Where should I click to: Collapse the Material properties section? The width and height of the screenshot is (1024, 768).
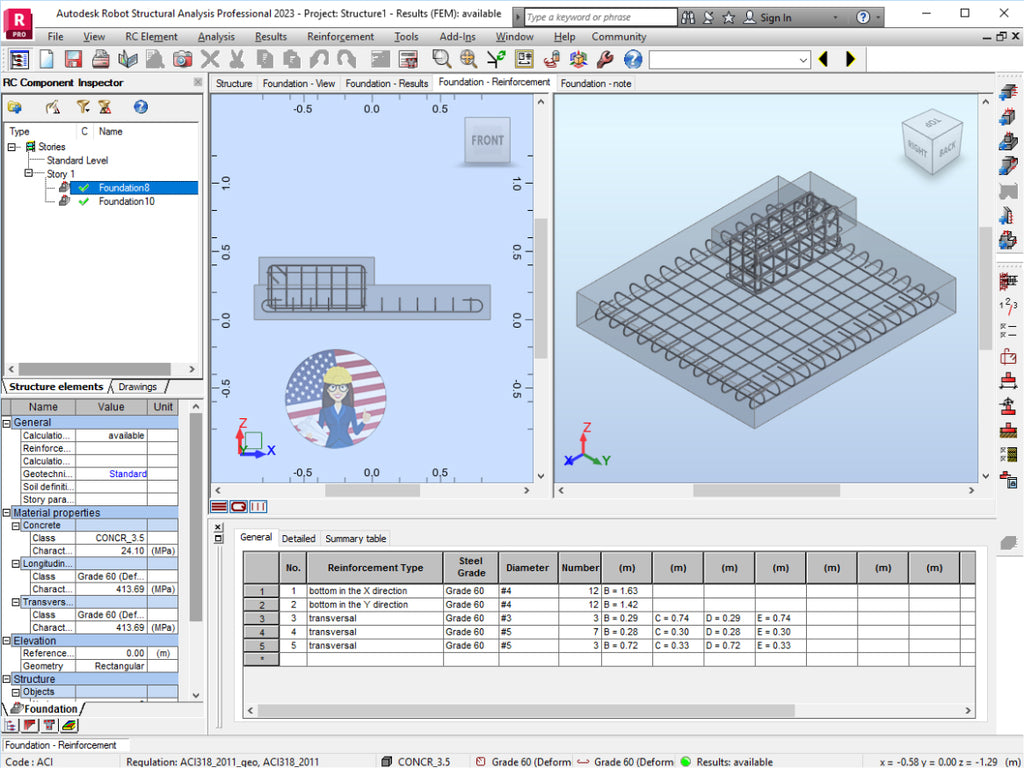pos(9,512)
